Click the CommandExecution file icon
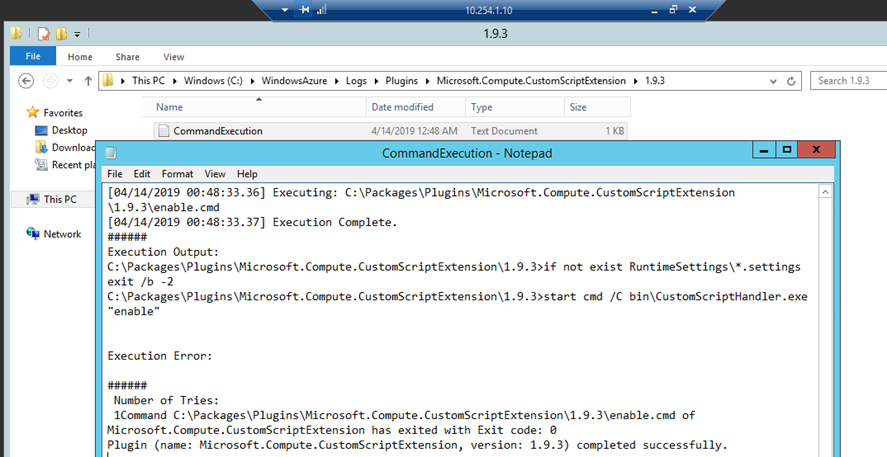This screenshot has width=887, height=457. pyautogui.click(x=163, y=131)
